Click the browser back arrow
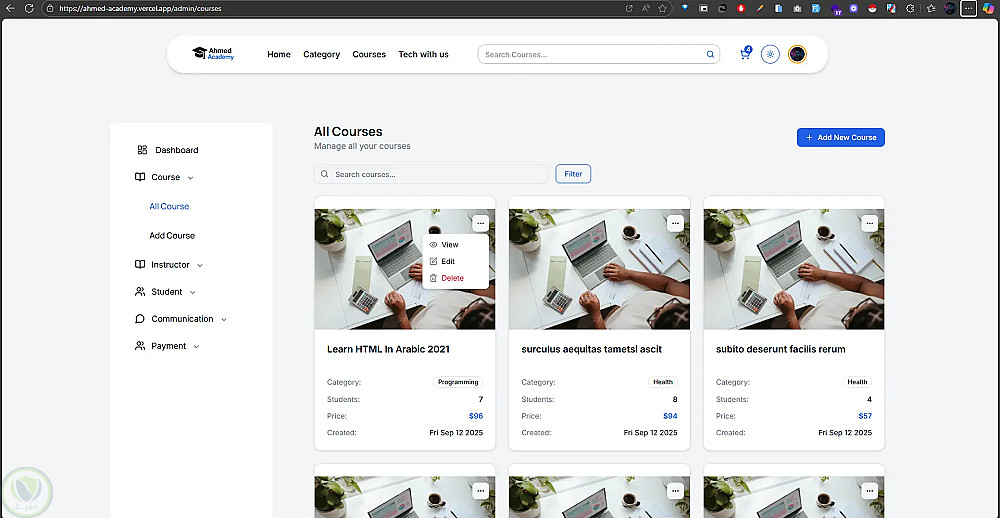The height and width of the screenshot is (518, 1000). (x=10, y=9)
